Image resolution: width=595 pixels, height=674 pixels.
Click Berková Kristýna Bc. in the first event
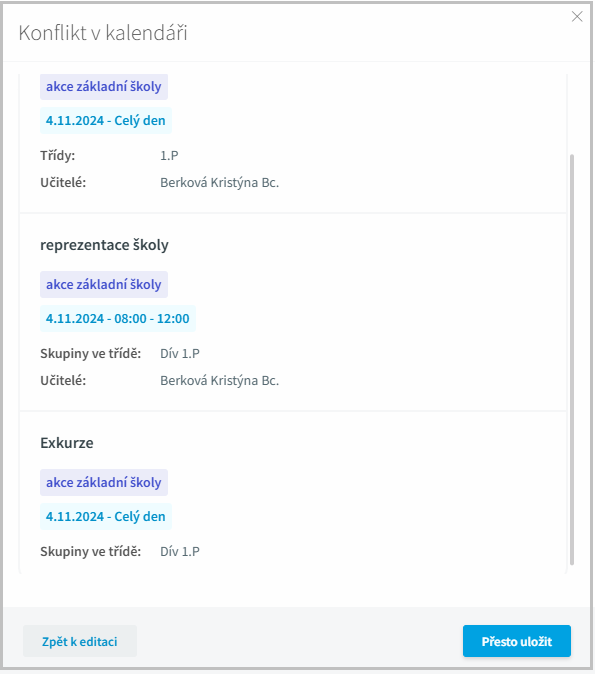[x=220, y=183]
